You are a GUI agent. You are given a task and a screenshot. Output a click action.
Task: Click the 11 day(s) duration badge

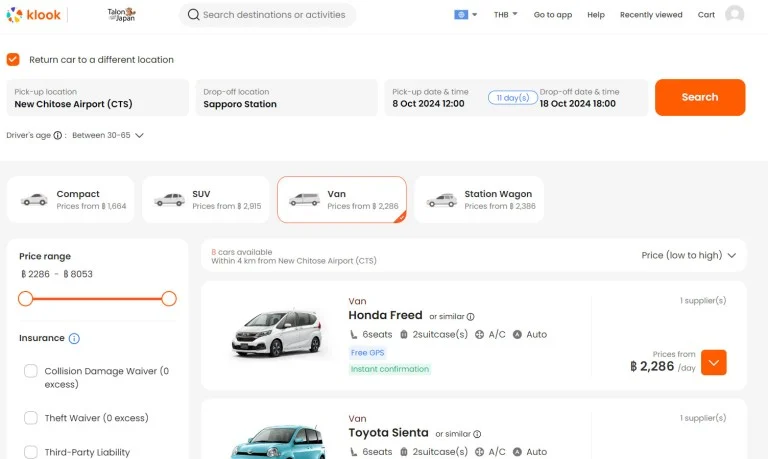[x=512, y=98]
